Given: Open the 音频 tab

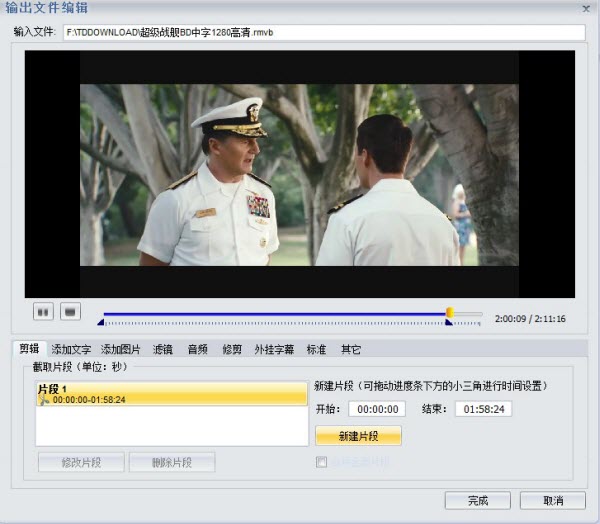Looking at the screenshot, I should 197,349.
